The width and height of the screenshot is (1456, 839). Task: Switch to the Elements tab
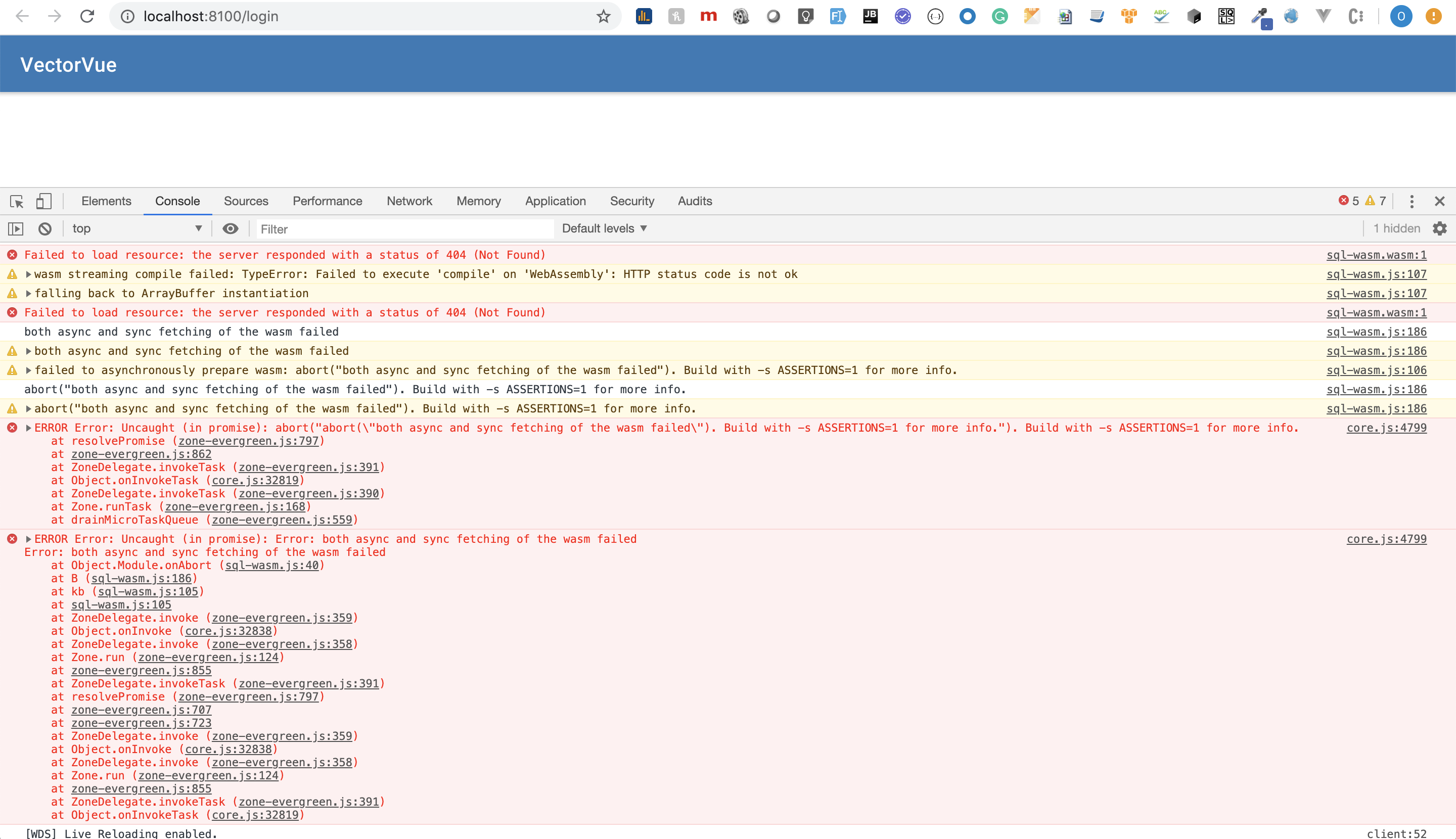pyautogui.click(x=106, y=201)
